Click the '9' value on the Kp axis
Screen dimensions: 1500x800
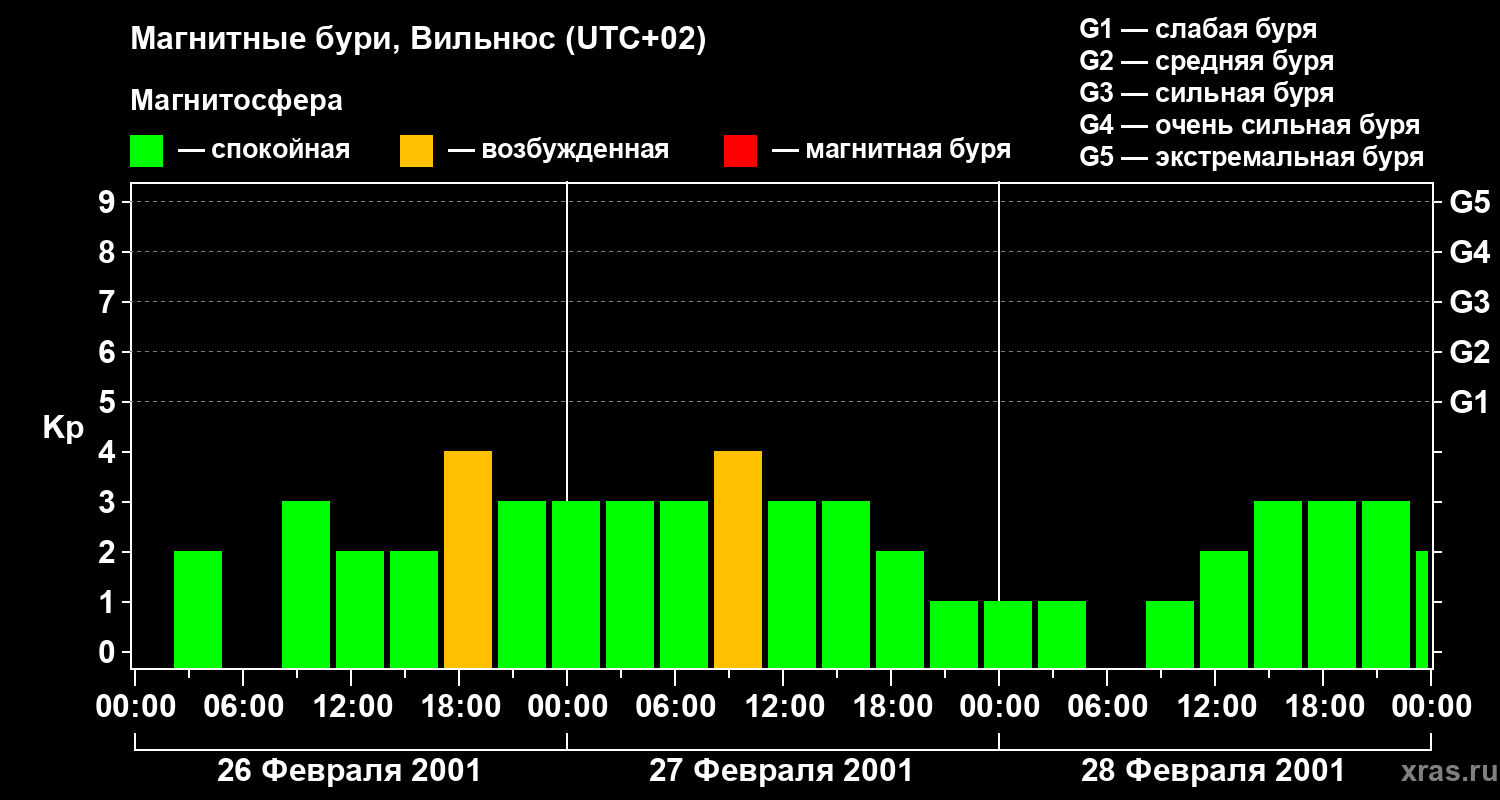pyautogui.click(x=109, y=202)
